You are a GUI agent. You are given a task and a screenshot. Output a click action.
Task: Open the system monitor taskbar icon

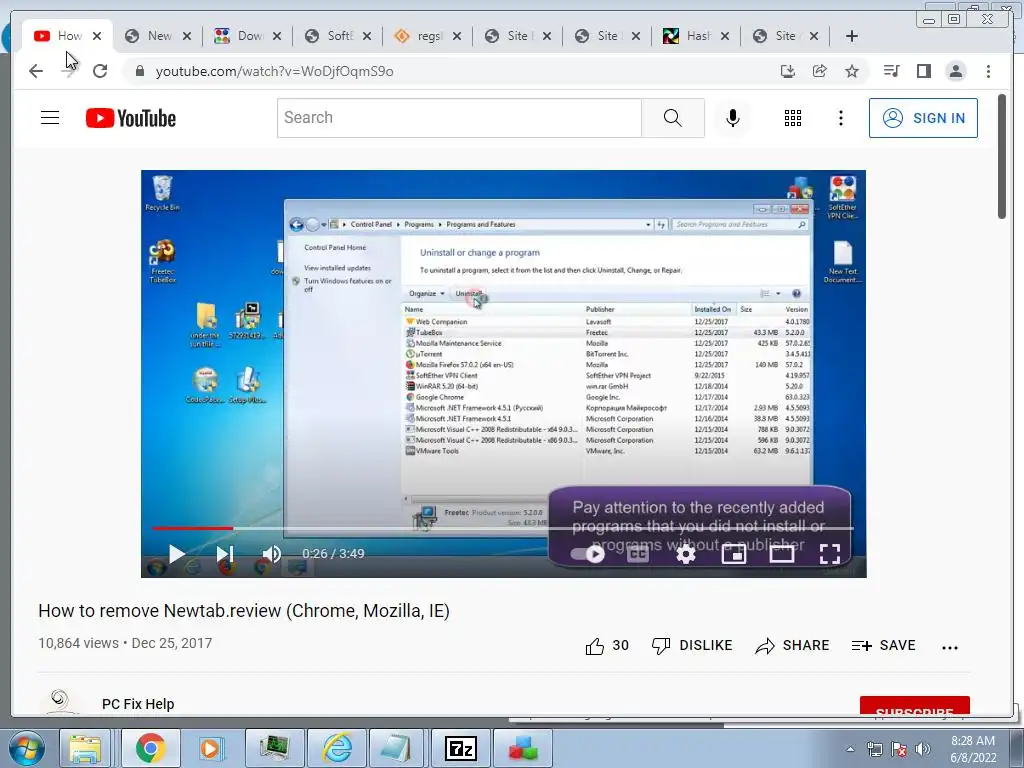coord(274,748)
